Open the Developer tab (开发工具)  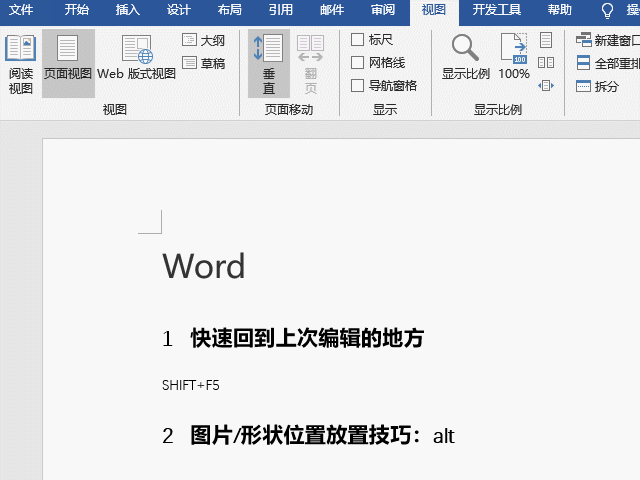[x=497, y=10]
